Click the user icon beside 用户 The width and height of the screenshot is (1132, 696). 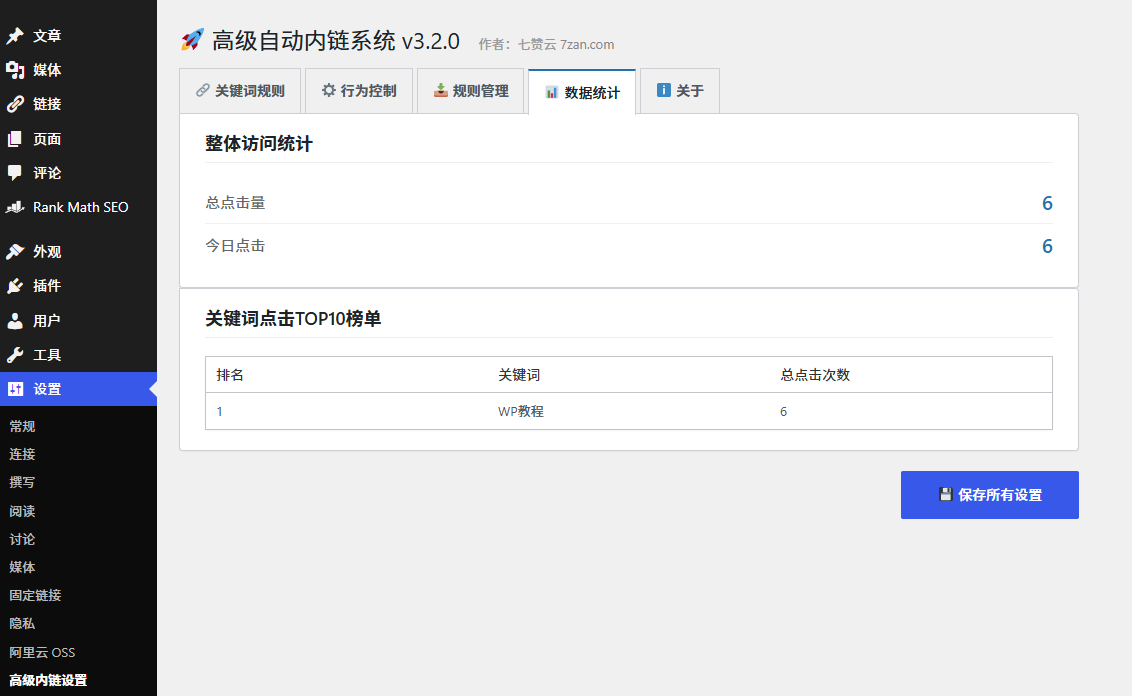[x=15, y=321]
